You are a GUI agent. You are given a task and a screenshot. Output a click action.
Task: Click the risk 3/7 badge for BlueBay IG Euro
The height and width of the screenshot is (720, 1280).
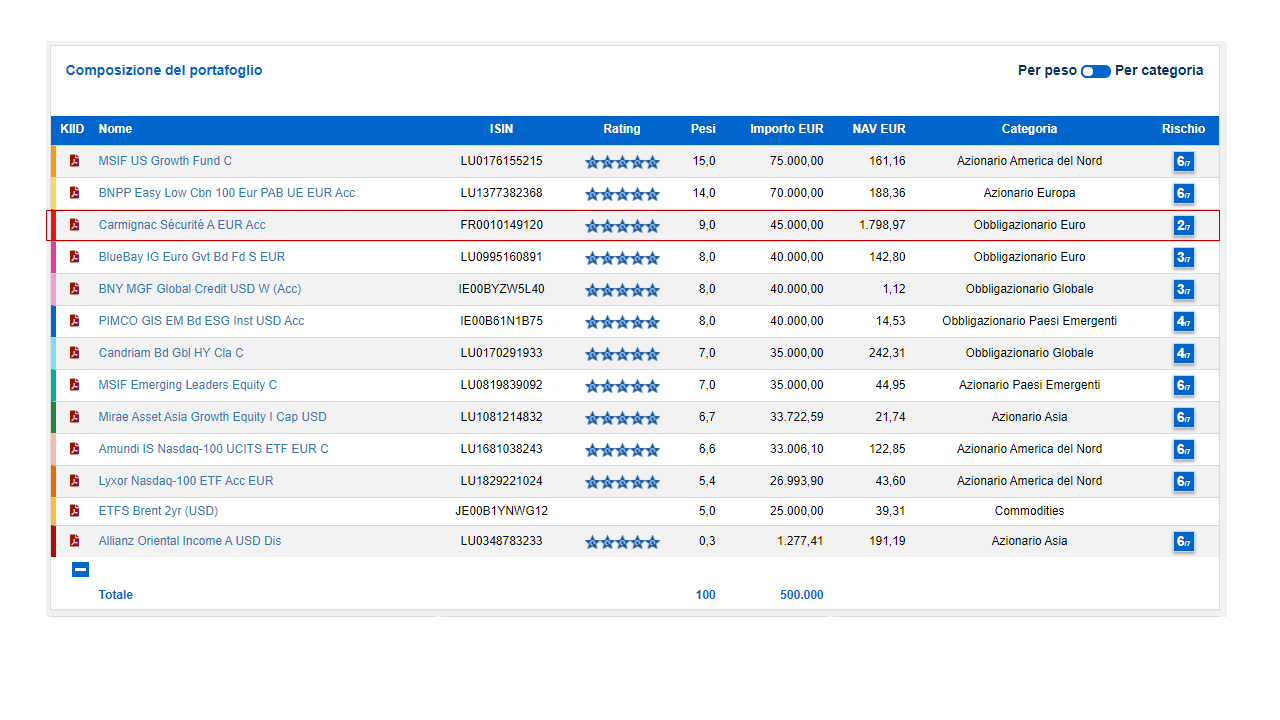click(x=1184, y=258)
